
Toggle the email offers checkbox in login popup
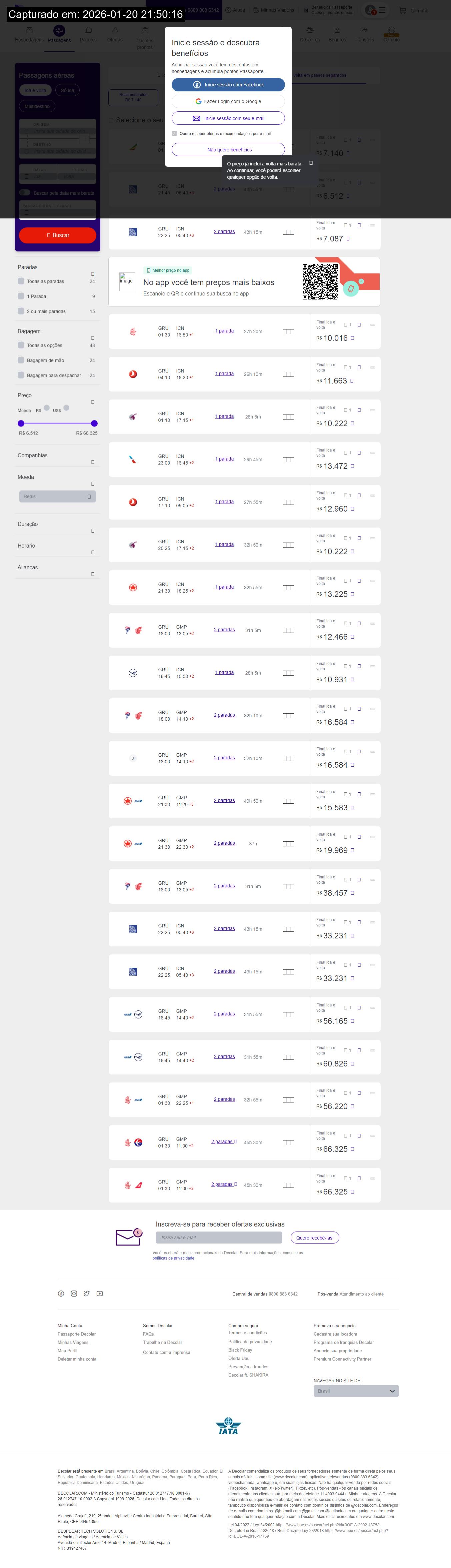click(175, 133)
